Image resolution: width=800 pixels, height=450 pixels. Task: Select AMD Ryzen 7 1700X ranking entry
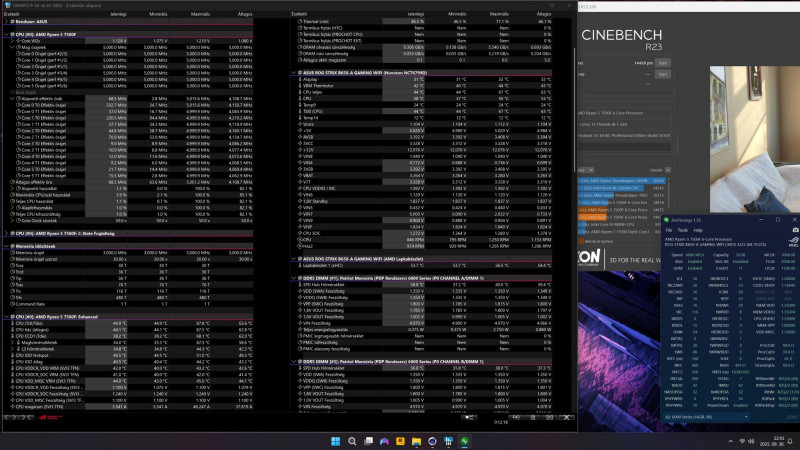pyautogui.click(x=621, y=232)
